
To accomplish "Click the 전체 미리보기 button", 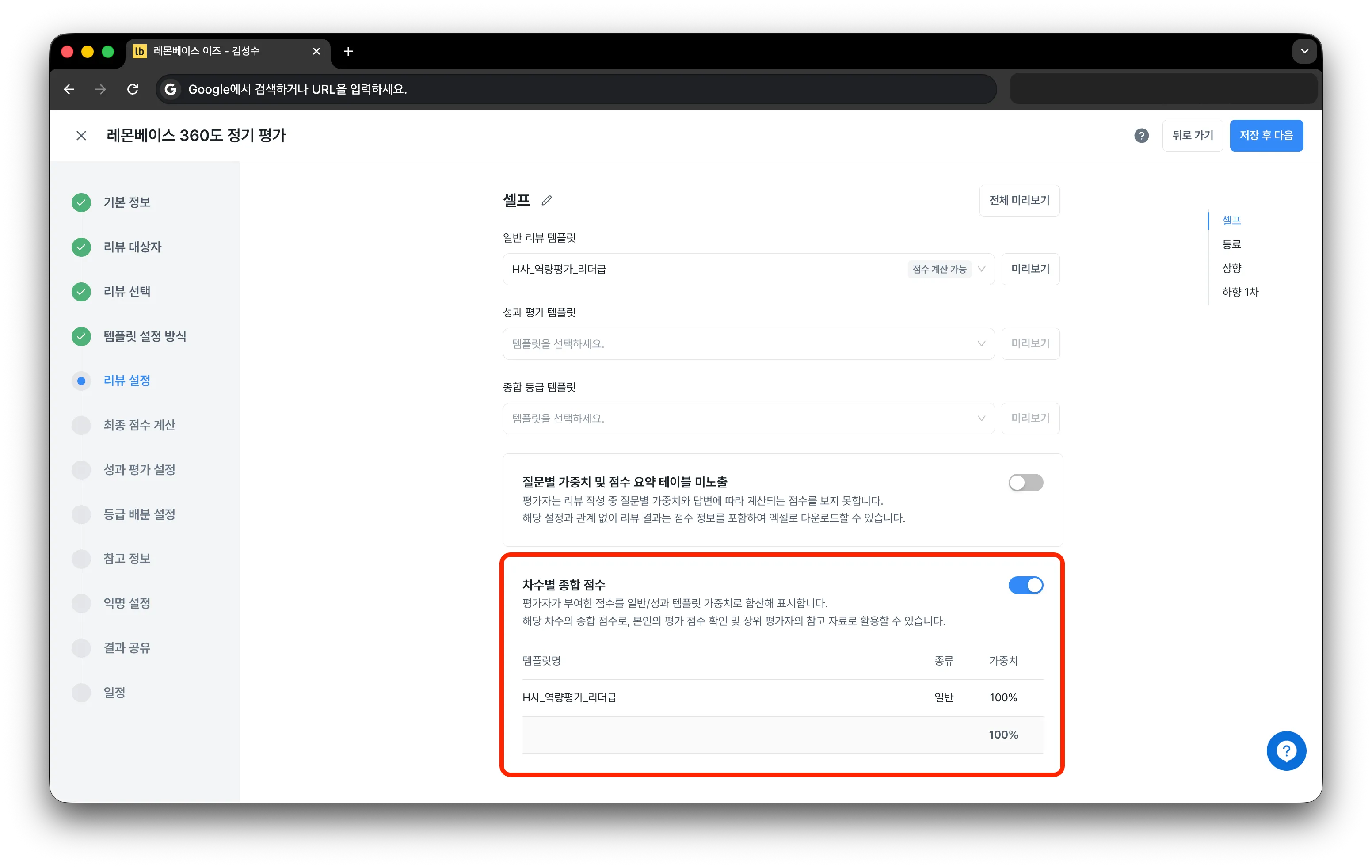I will [1019, 201].
